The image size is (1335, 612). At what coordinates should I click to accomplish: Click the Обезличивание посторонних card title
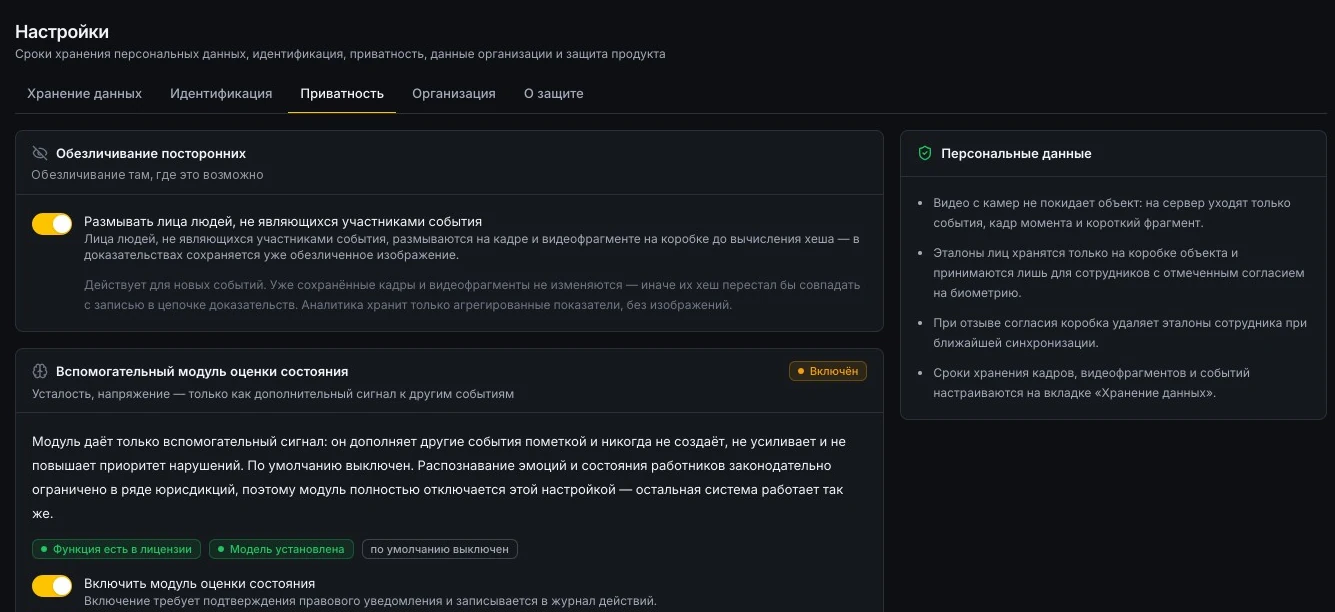click(151, 153)
